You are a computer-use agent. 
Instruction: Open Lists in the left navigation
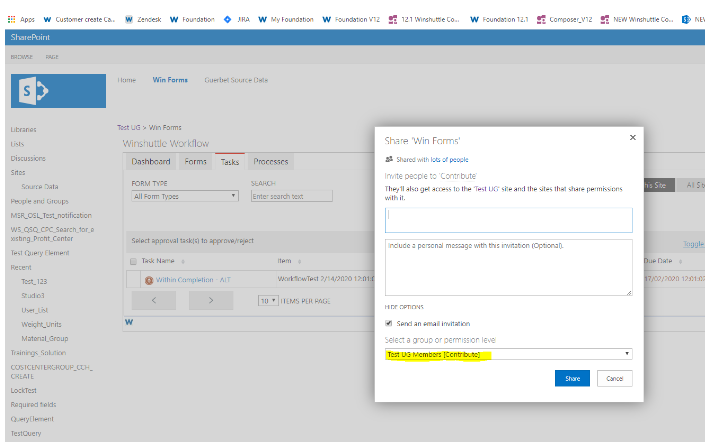[x=17, y=144]
